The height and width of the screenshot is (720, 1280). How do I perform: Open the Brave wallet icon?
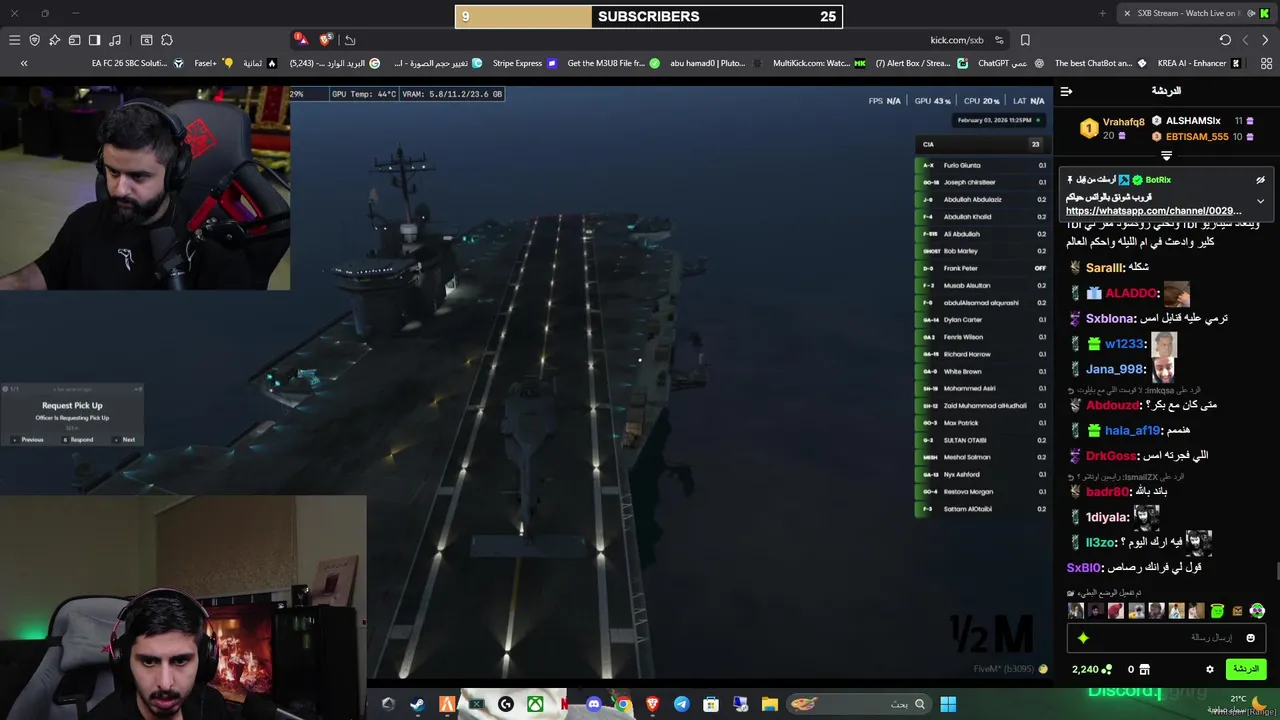pos(74,40)
